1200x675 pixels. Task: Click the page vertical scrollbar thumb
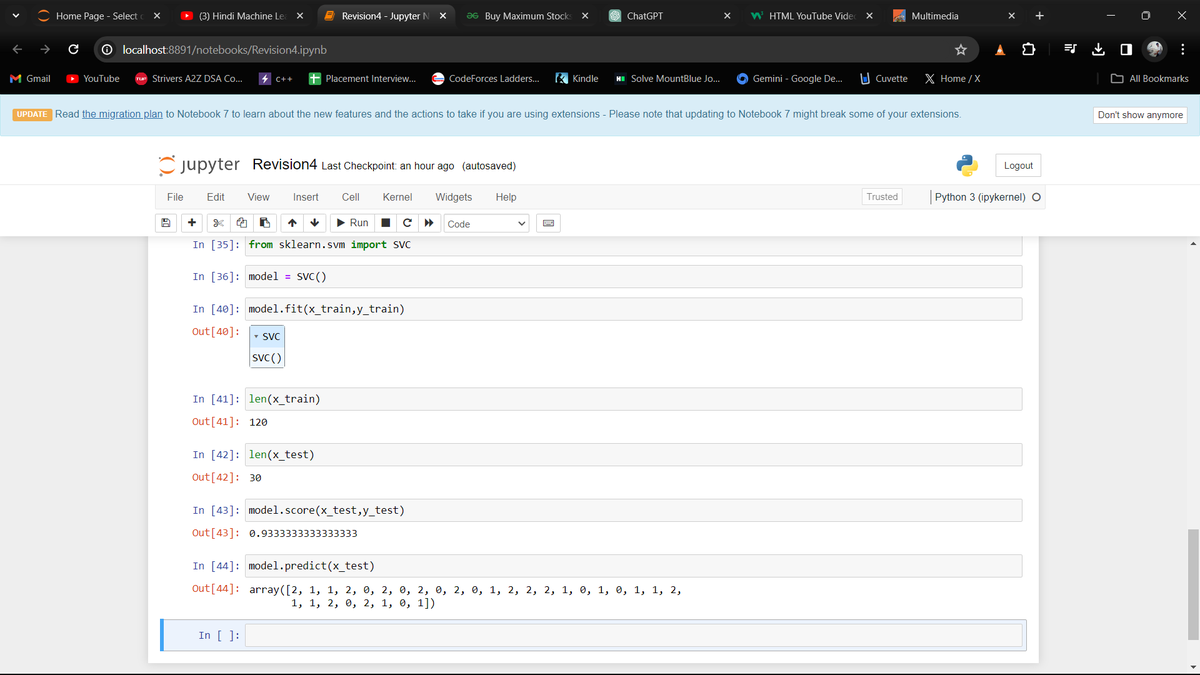point(1192,584)
